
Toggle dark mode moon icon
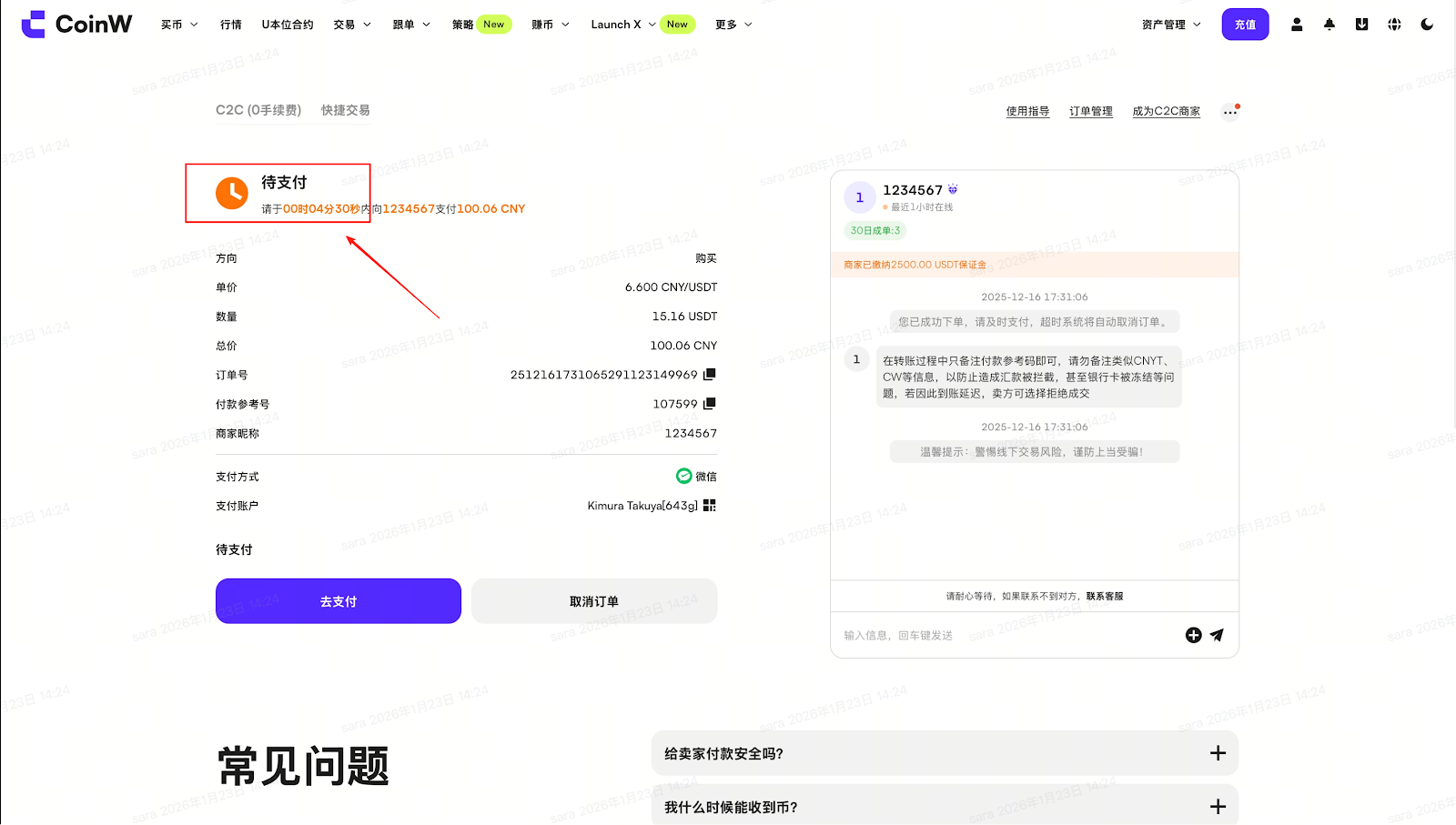coord(1427,25)
